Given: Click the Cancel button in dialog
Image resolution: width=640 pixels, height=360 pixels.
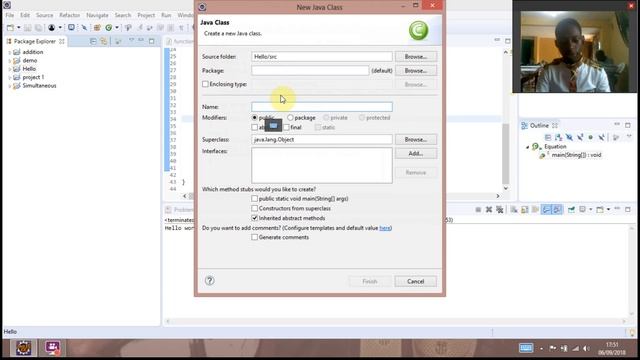Looking at the screenshot, I should click(416, 281).
